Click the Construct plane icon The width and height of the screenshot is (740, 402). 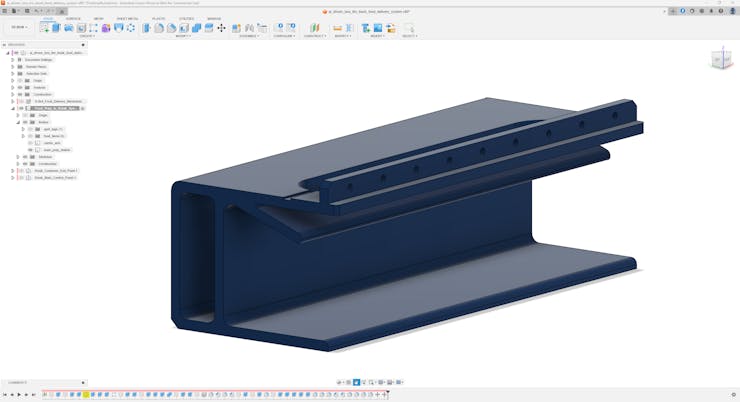(x=314, y=28)
